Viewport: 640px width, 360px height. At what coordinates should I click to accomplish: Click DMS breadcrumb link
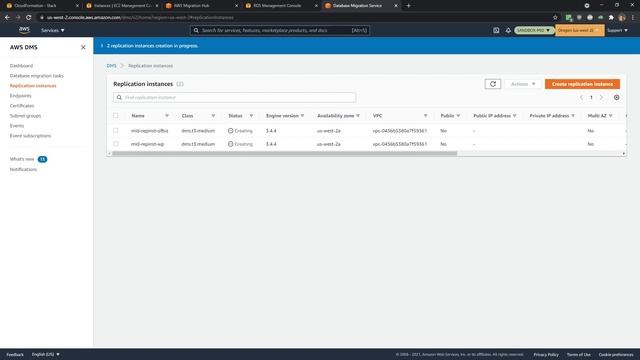[111, 66]
